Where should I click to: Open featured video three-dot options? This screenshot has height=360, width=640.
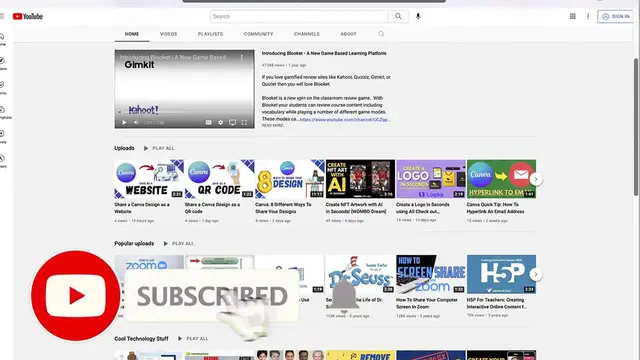(242, 58)
